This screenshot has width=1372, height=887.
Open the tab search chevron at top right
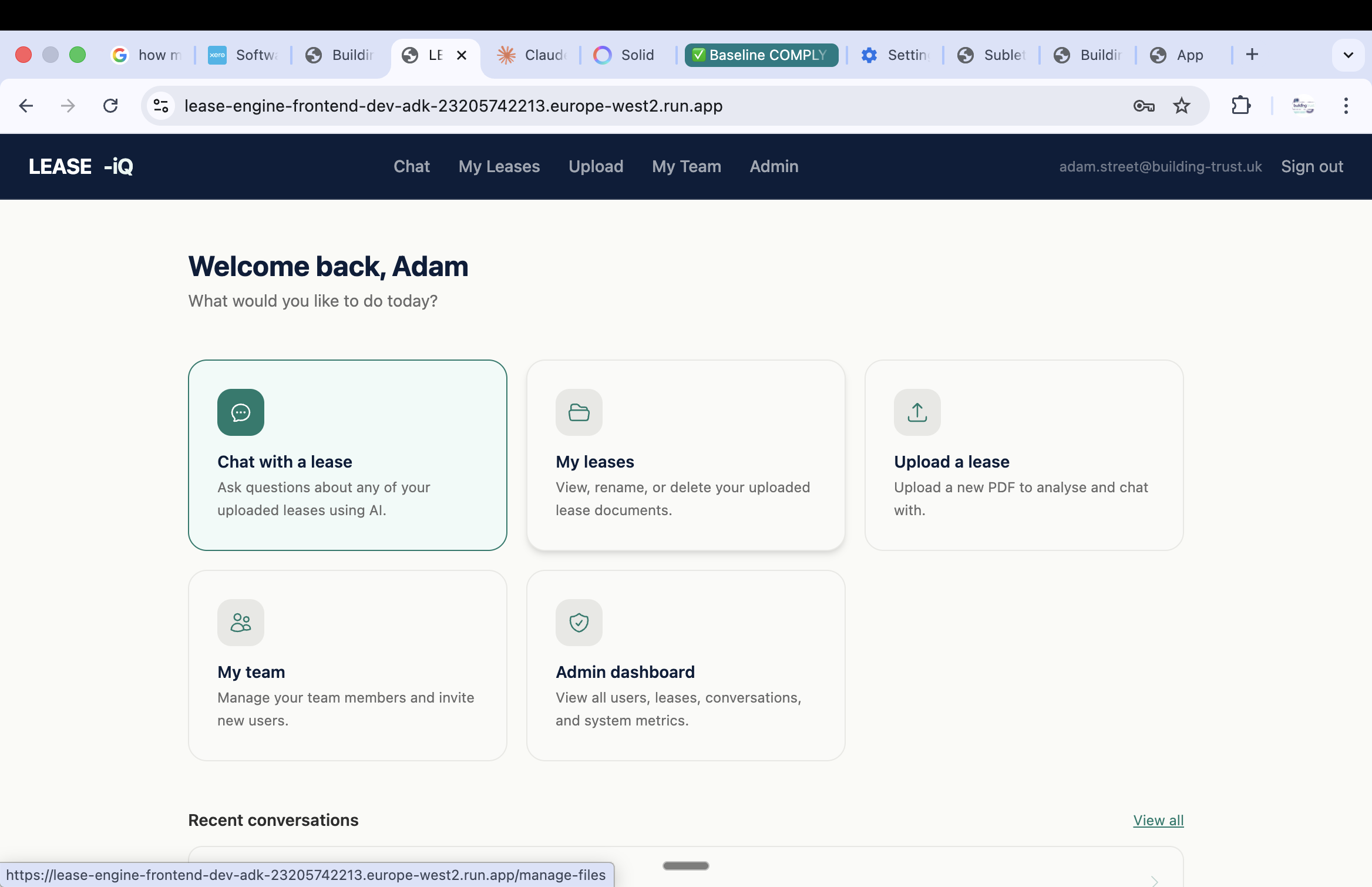coord(1348,55)
